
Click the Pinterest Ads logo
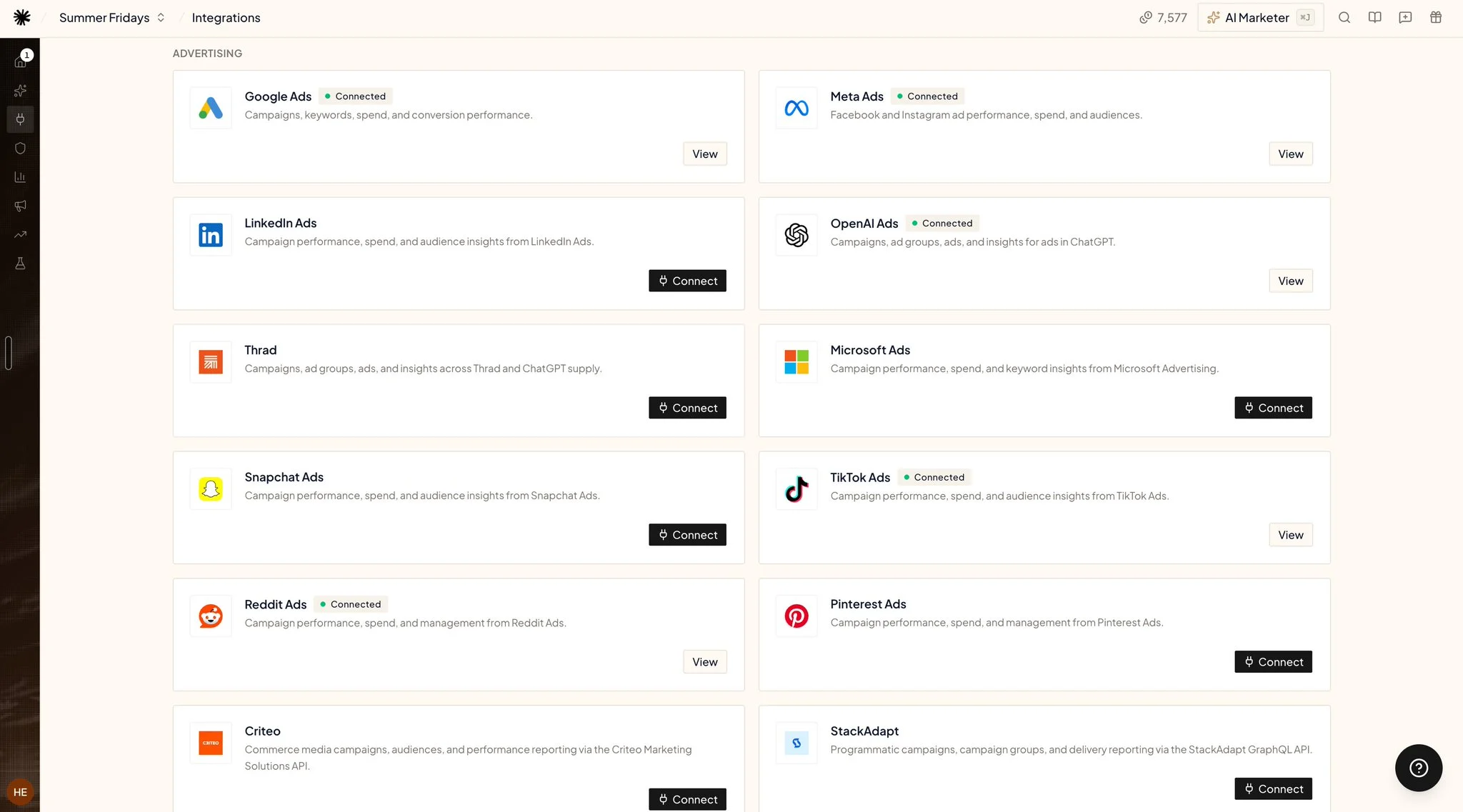(x=797, y=616)
